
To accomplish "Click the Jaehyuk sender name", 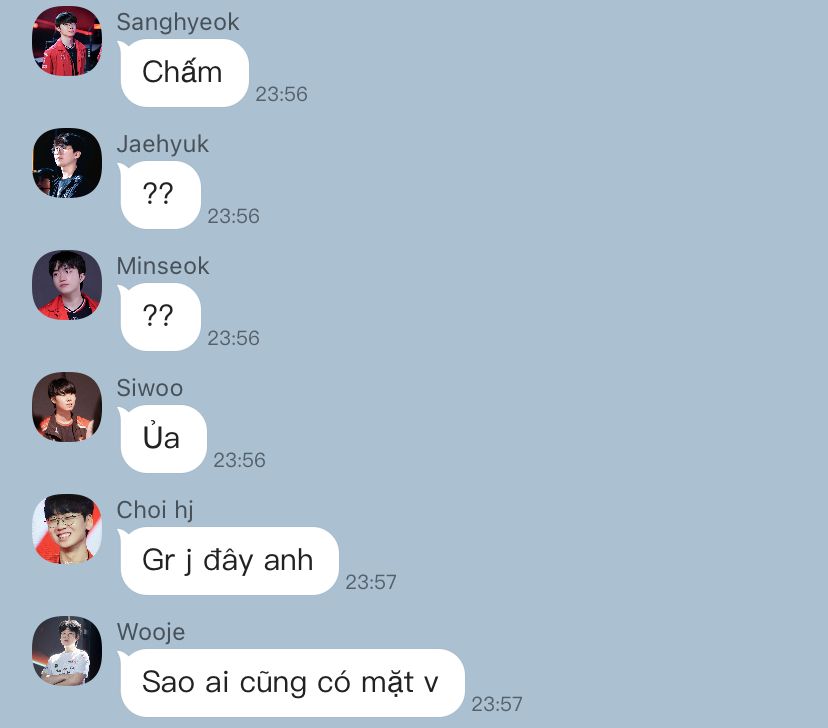I will pyautogui.click(x=163, y=144).
